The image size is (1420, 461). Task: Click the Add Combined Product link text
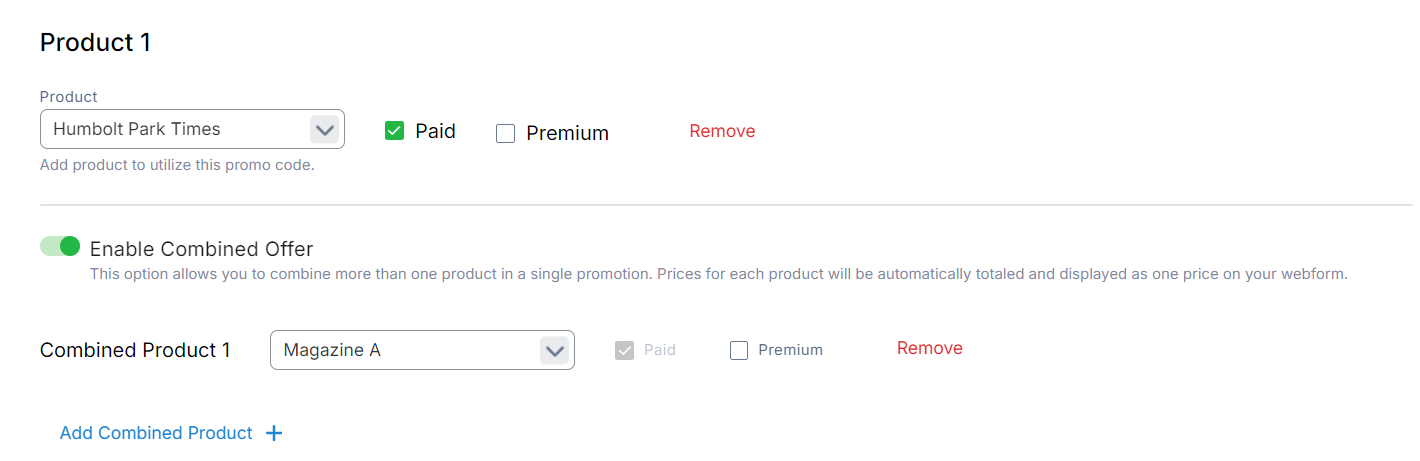click(x=156, y=433)
